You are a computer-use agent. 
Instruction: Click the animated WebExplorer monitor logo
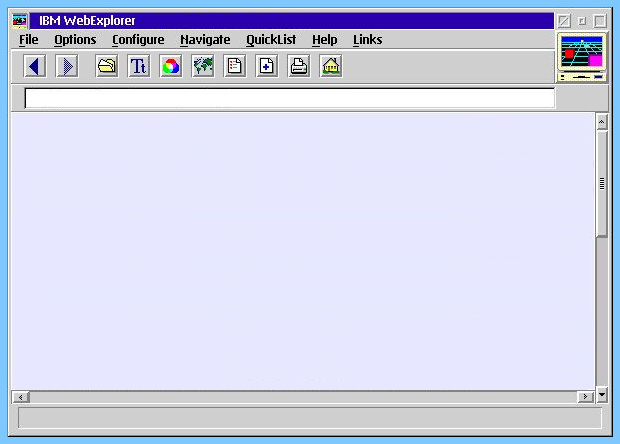click(582, 57)
